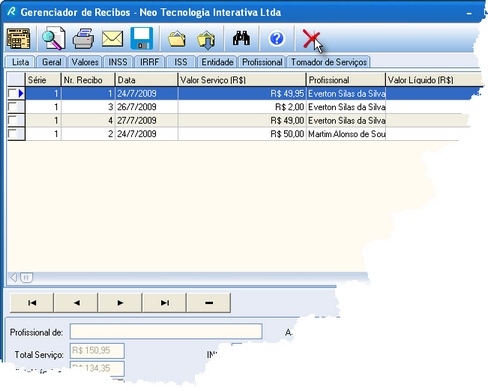Switch to the ISS tab
Viewport: 488px width, 391px height.
181,62
